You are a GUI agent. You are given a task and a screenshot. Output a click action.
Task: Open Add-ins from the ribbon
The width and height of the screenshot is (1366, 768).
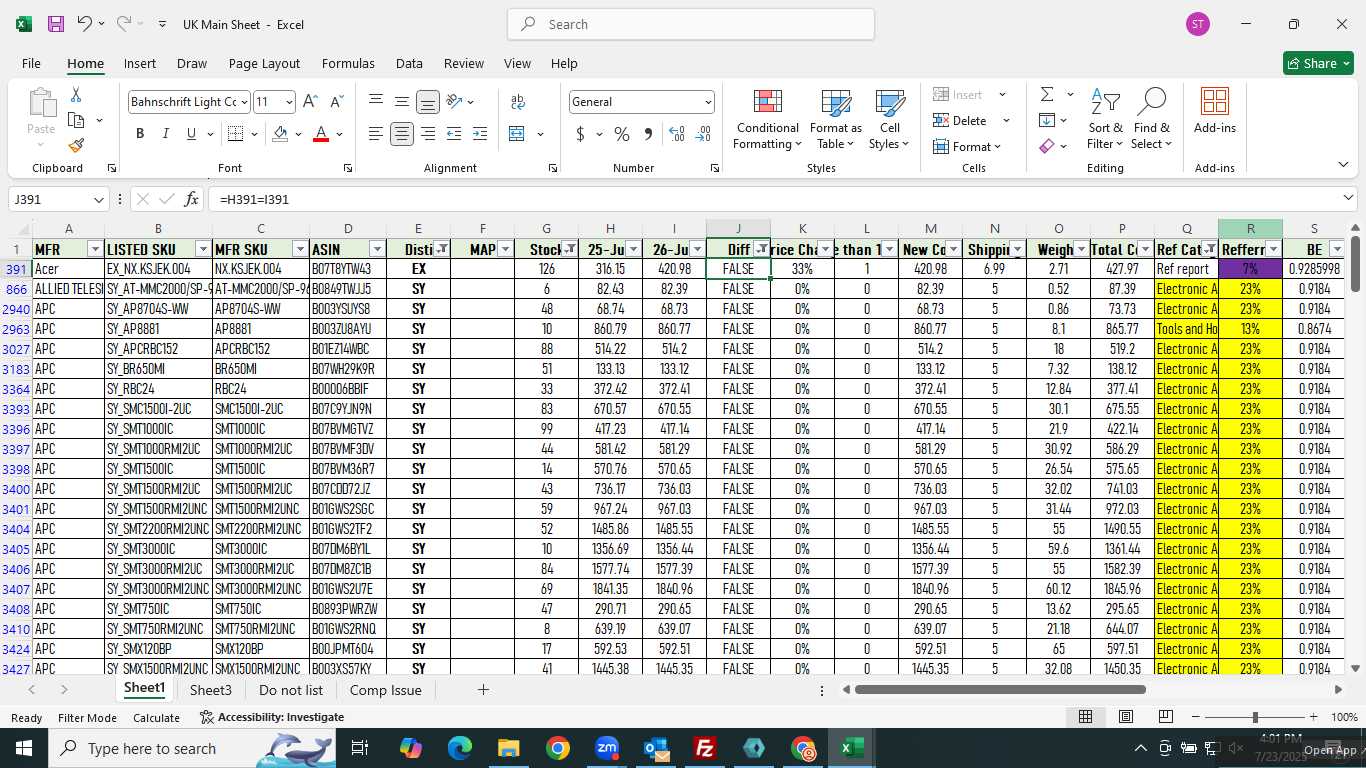pos(1214,112)
